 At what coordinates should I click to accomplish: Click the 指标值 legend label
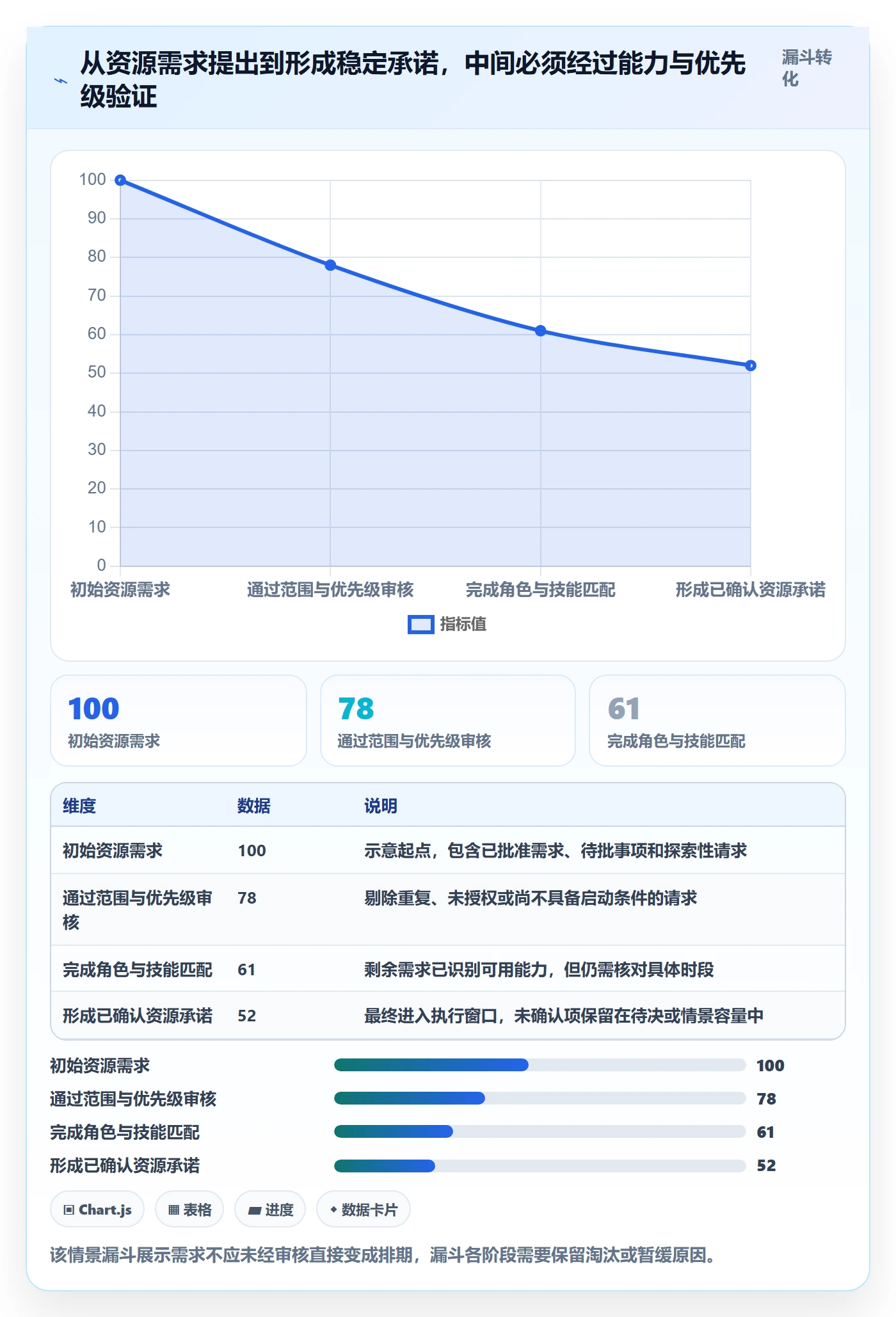pos(463,625)
